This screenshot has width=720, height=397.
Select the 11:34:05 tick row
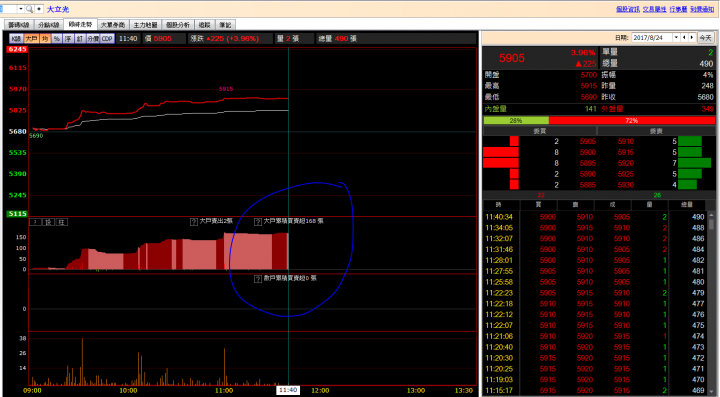point(595,228)
